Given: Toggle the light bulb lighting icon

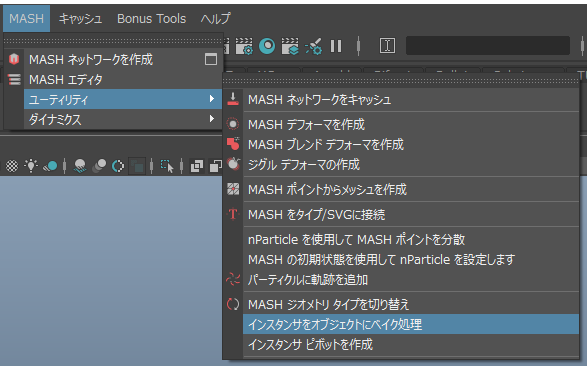Looking at the screenshot, I should [31, 165].
